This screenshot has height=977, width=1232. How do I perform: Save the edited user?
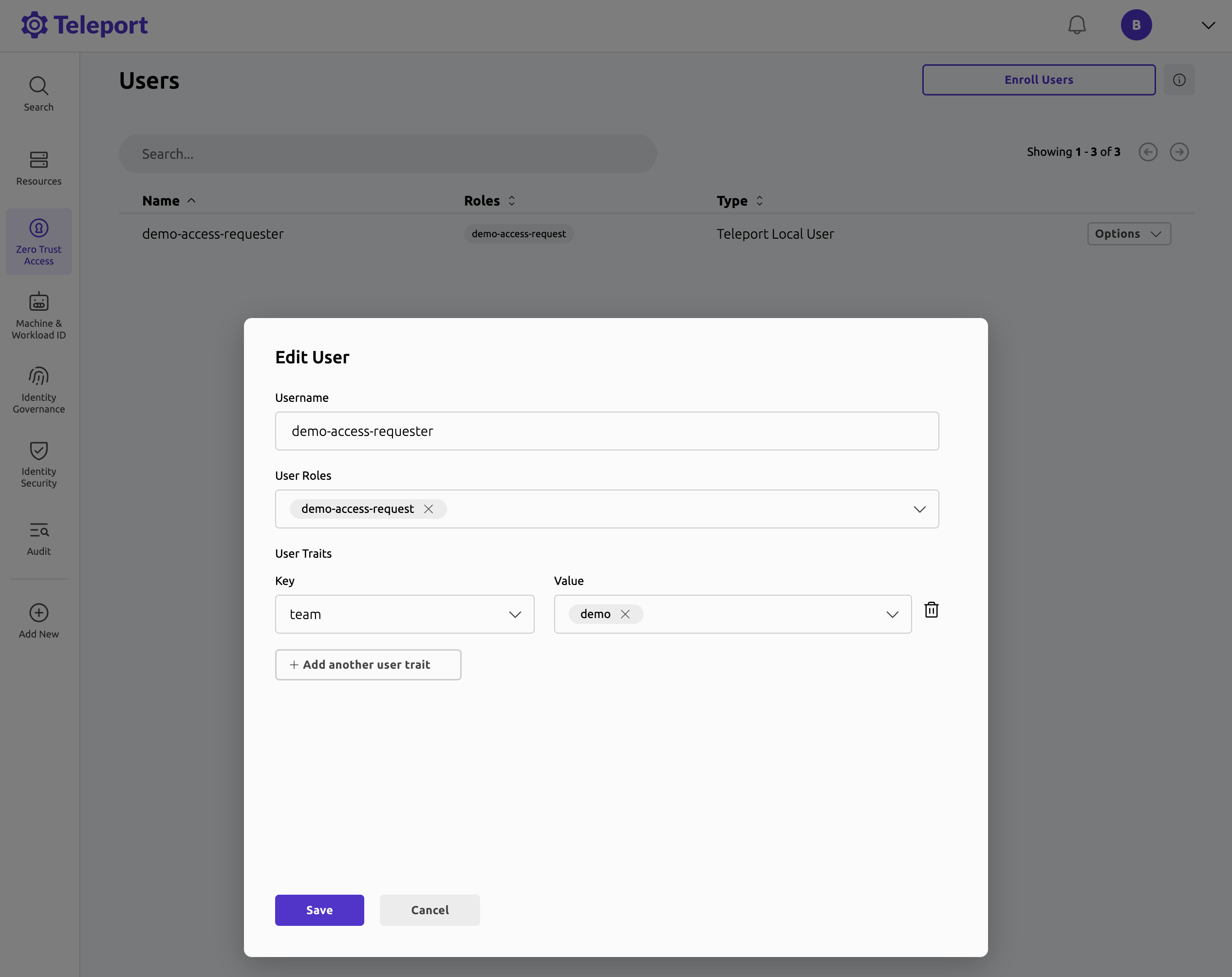tap(319, 909)
